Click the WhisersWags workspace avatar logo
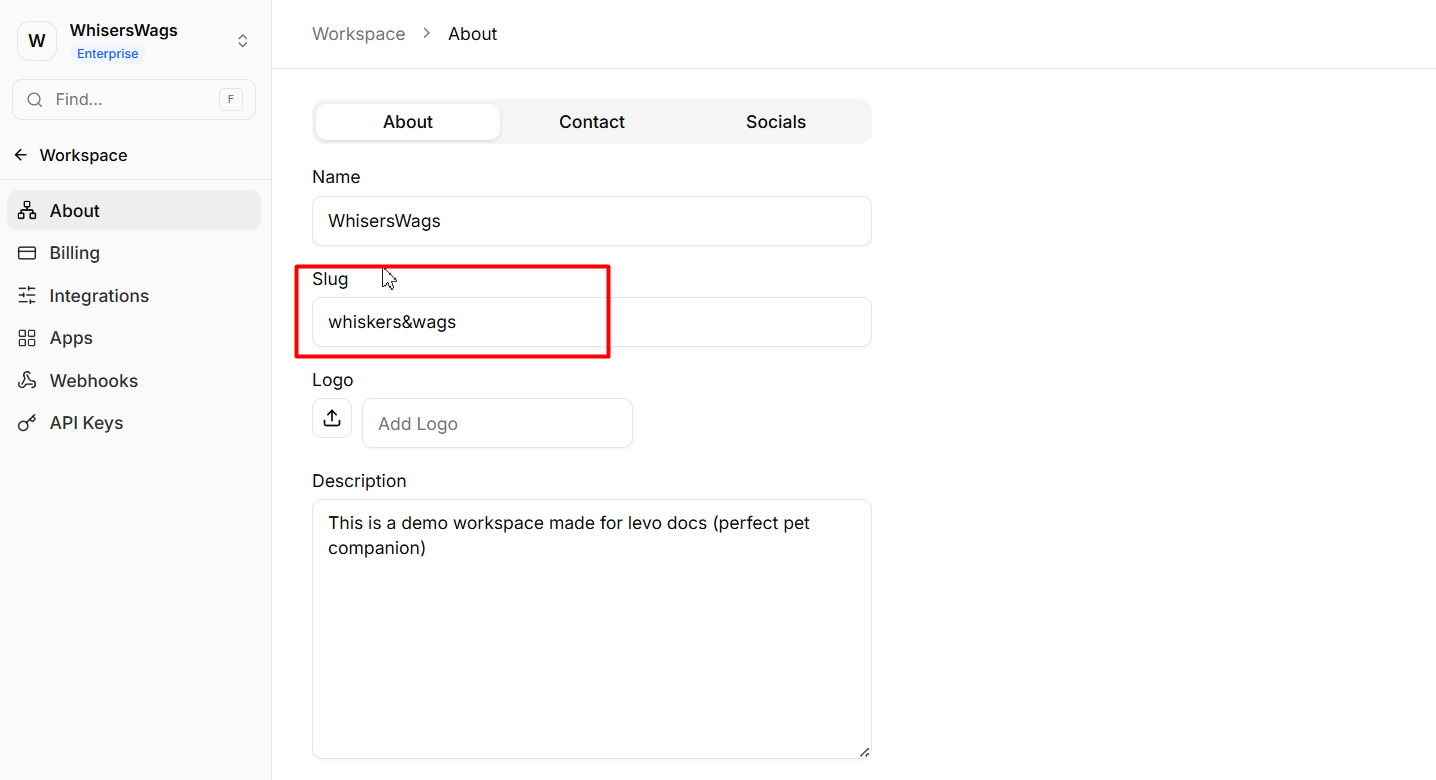 (x=37, y=41)
